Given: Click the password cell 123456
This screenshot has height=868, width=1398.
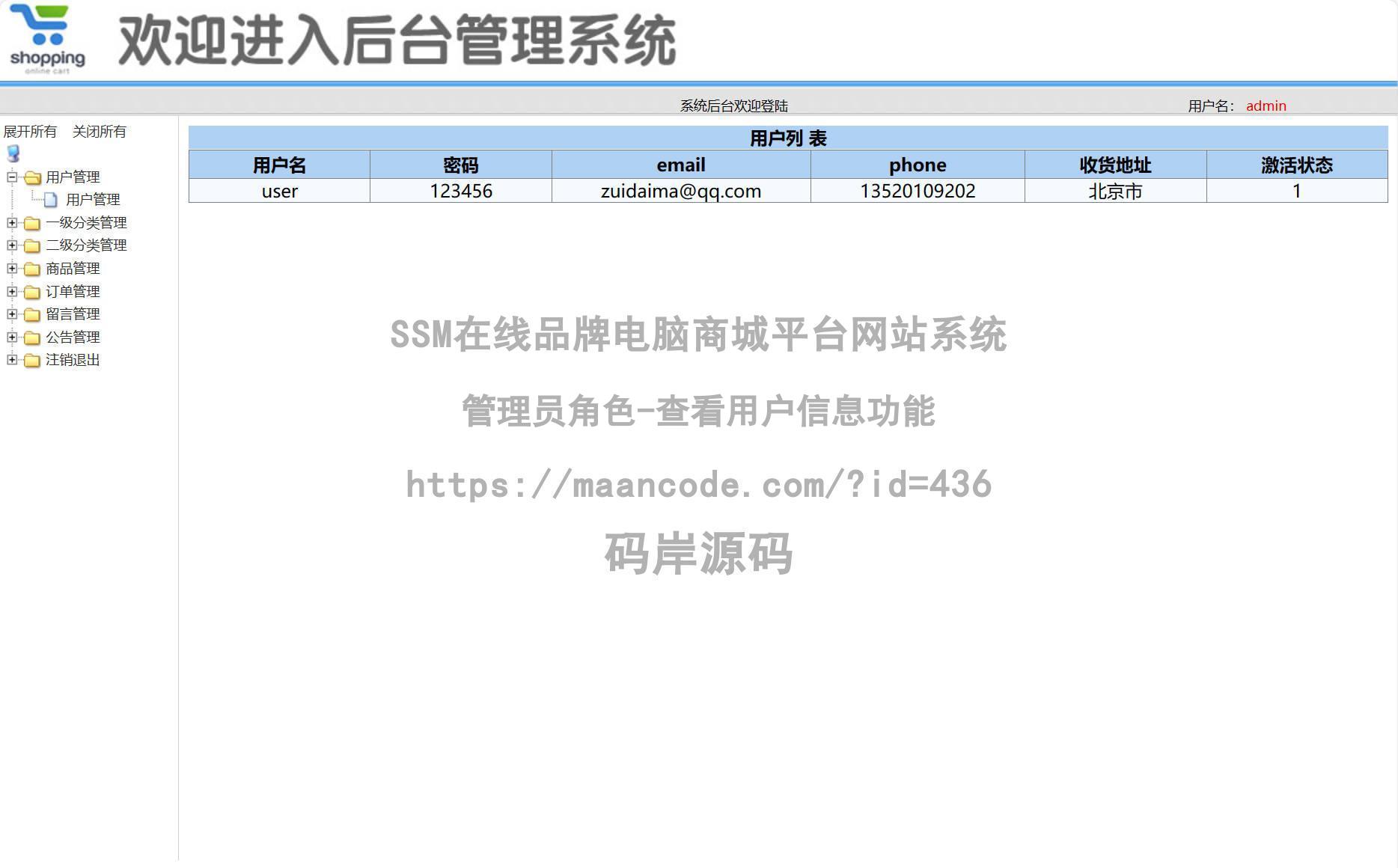Looking at the screenshot, I should click(460, 191).
